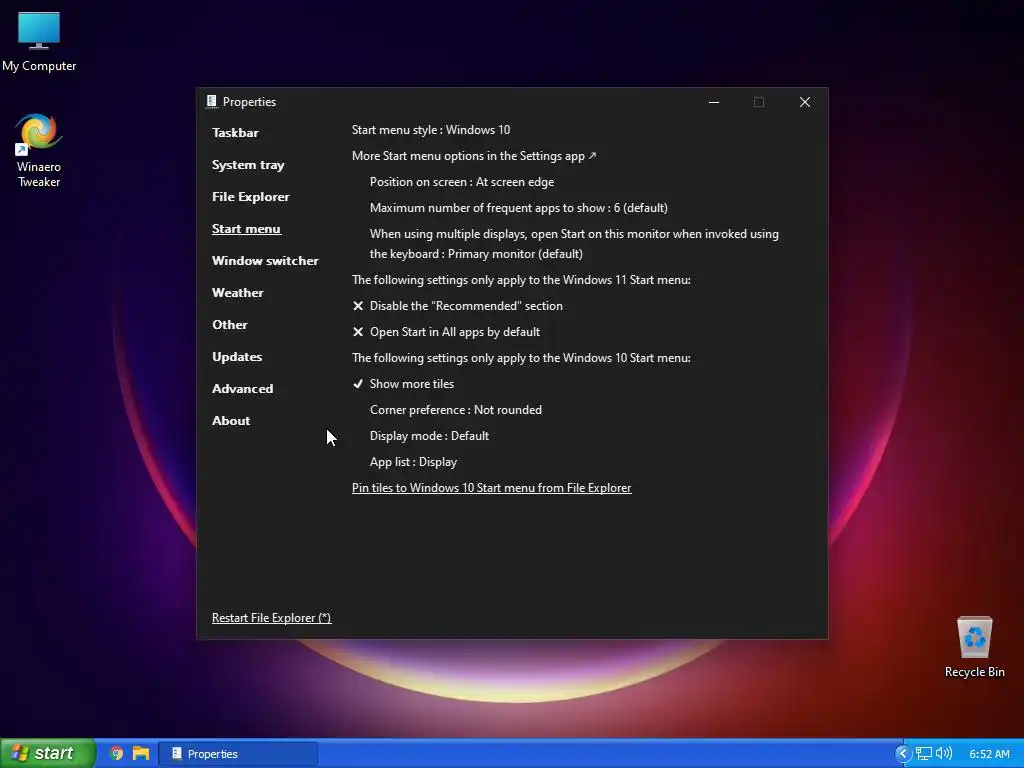Close the Properties window

[805, 102]
